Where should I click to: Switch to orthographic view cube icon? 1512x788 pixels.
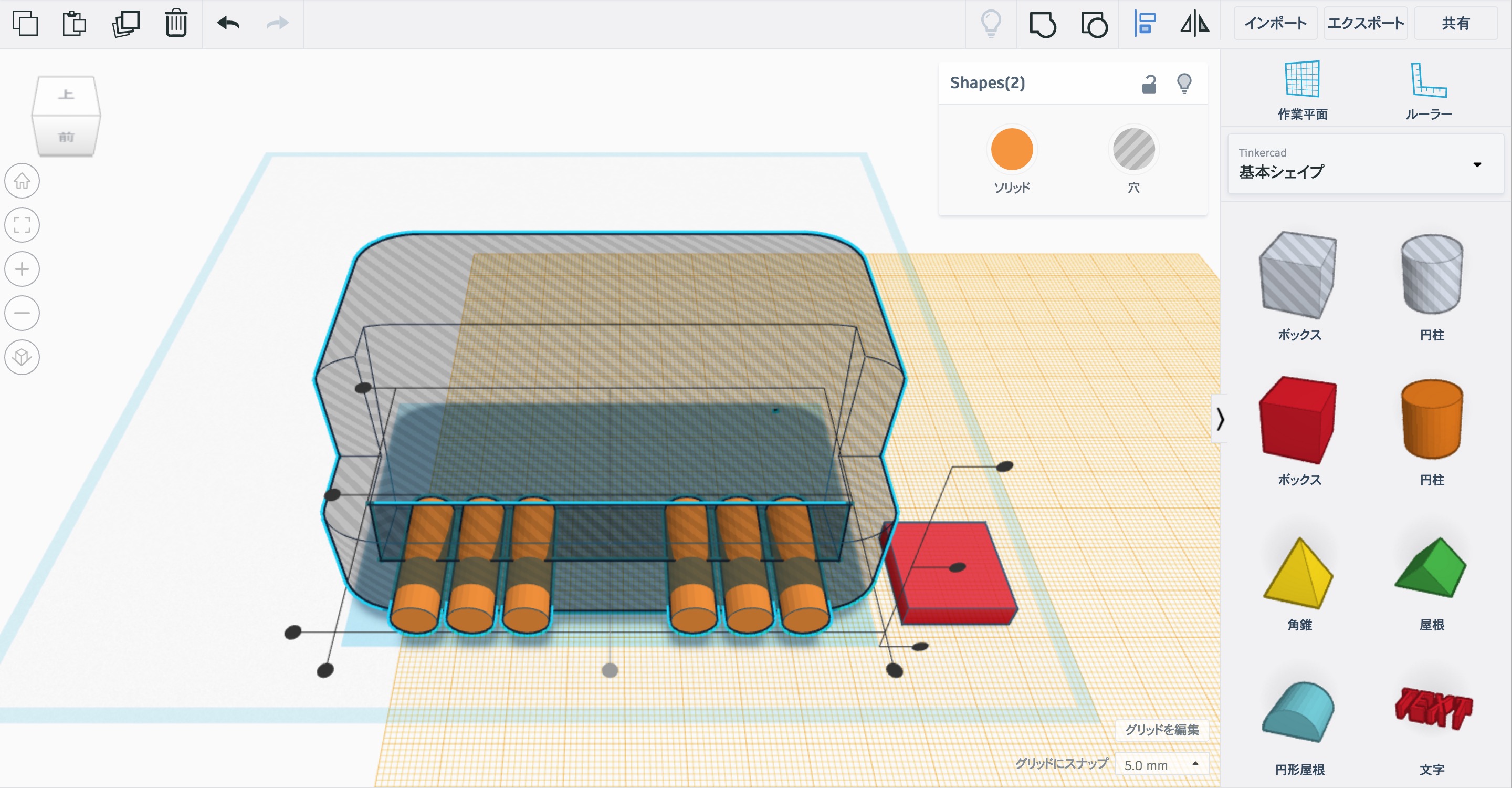point(22,357)
